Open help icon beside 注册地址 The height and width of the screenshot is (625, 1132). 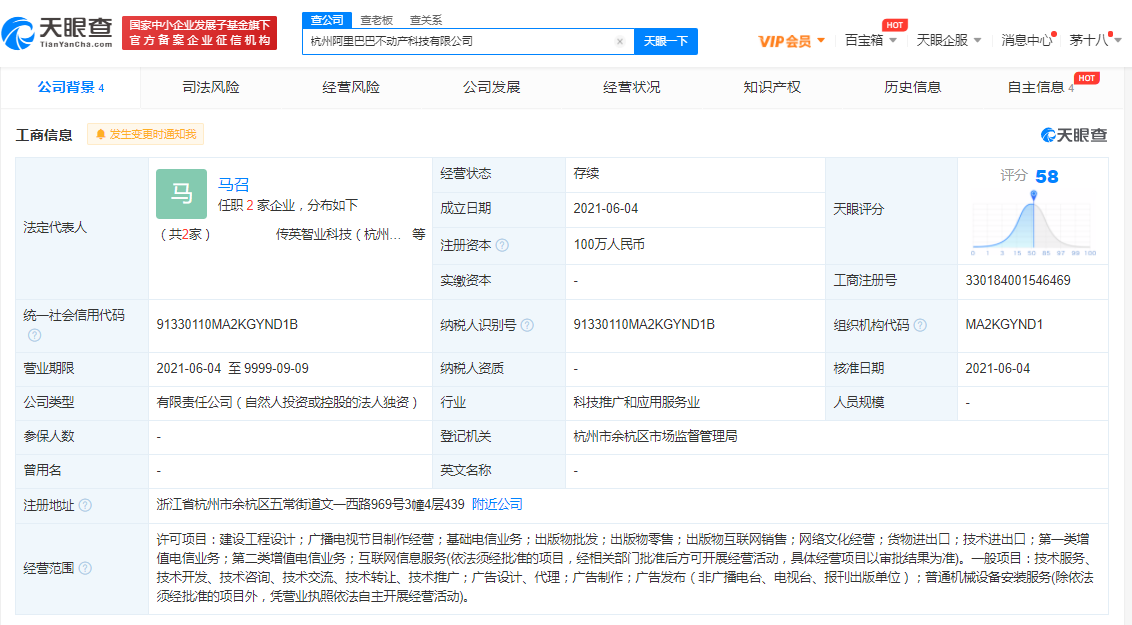coord(85,505)
